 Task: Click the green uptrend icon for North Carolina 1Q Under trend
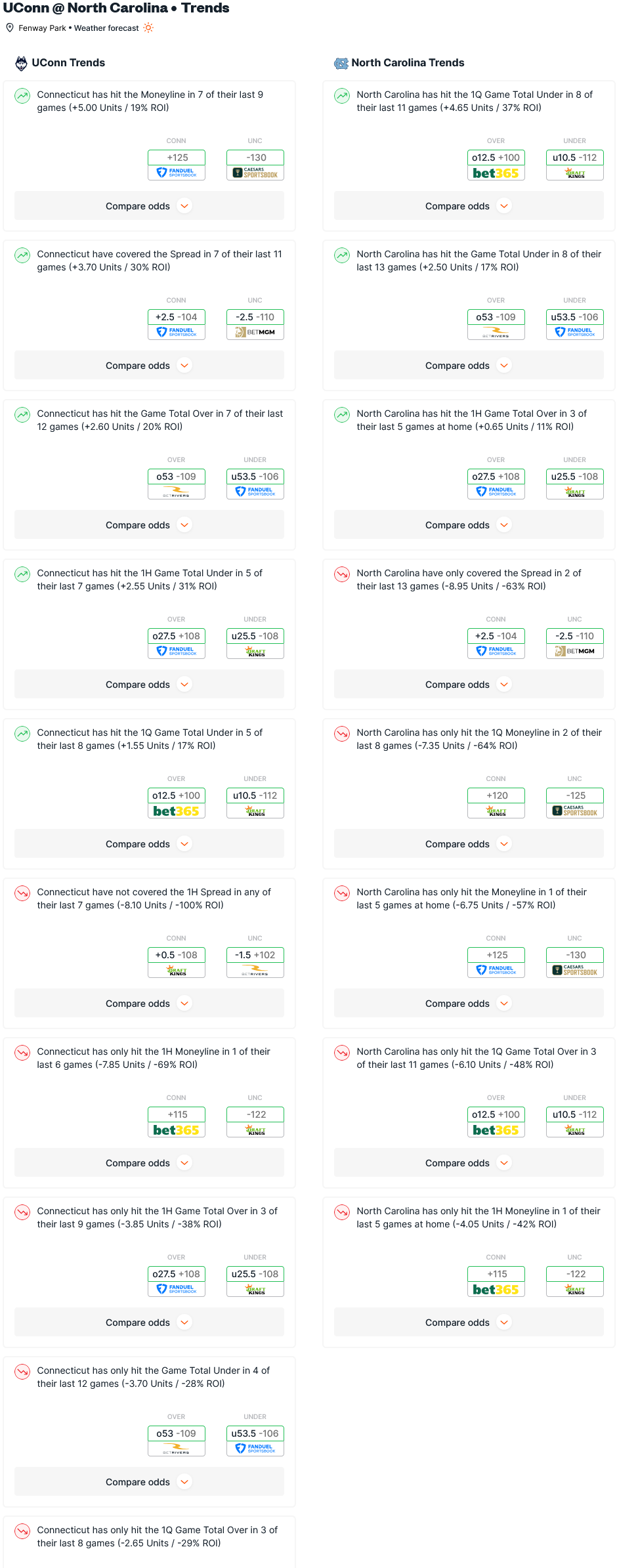tap(342, 96)
